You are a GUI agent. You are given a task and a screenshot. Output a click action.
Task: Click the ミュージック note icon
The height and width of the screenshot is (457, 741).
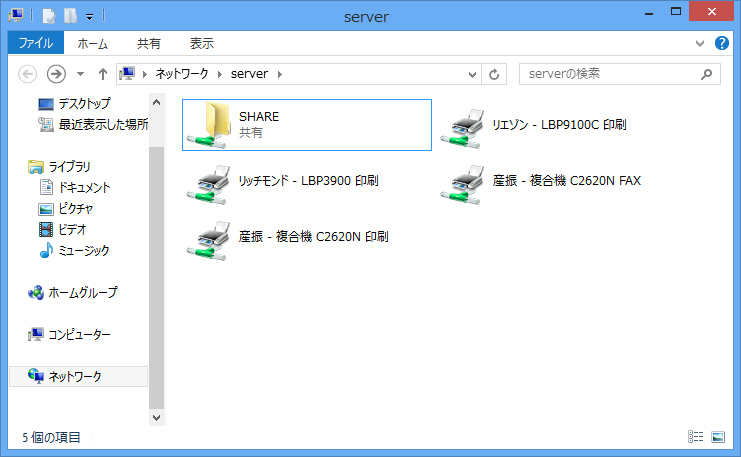pyautogui.click(x=46, y=250)
